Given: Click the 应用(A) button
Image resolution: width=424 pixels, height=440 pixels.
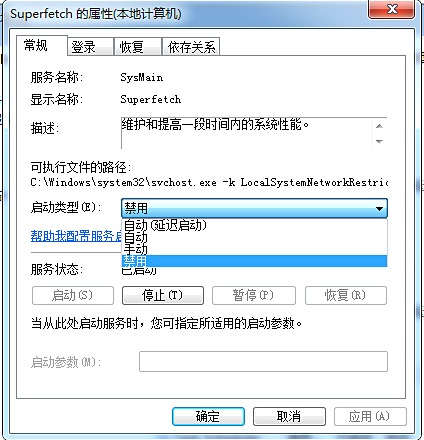Looking at the screenshot, I should [x=370, y=416].
